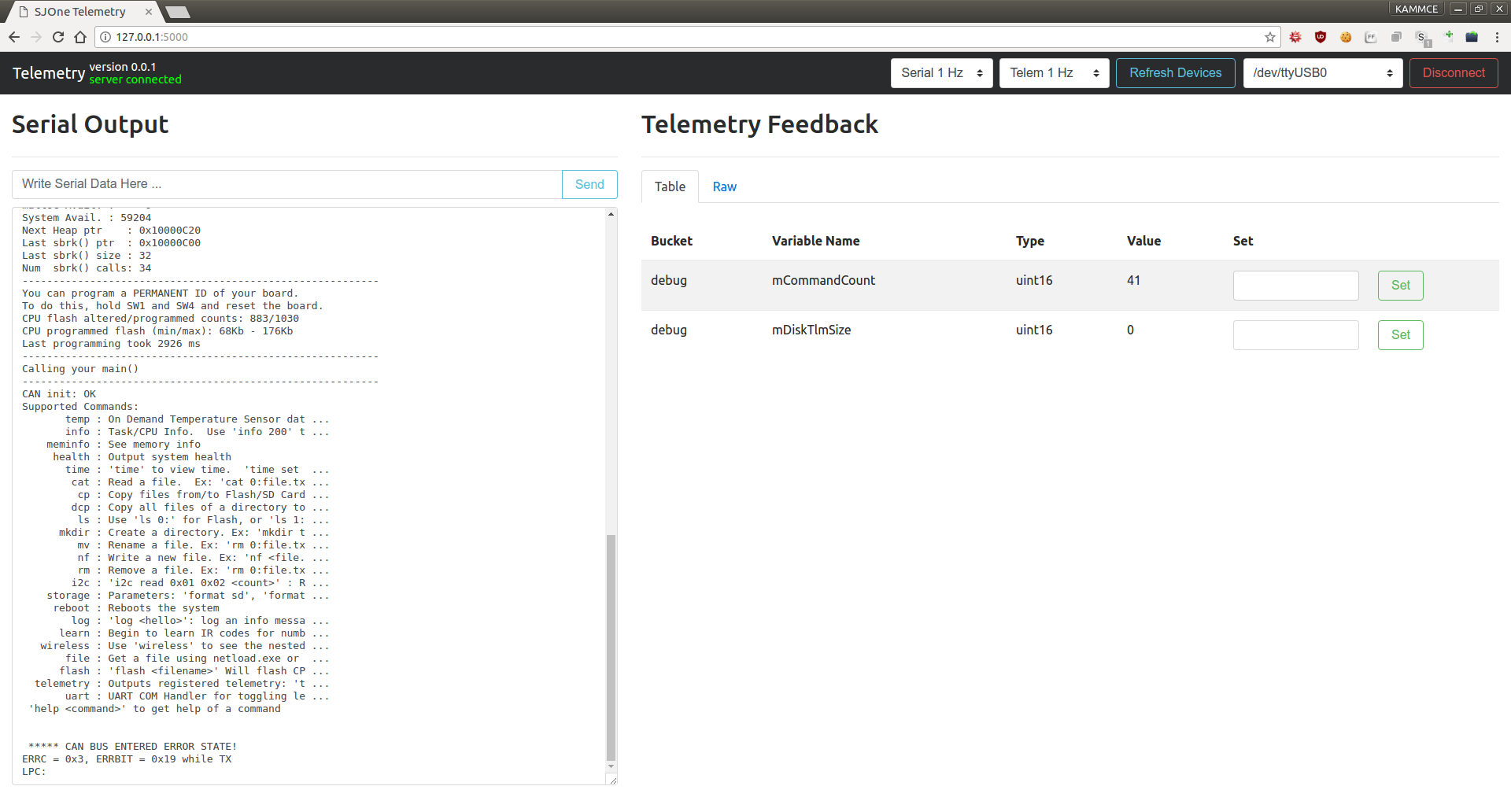Open the browser home page
Screen dimensions: 1511x812
80,37
